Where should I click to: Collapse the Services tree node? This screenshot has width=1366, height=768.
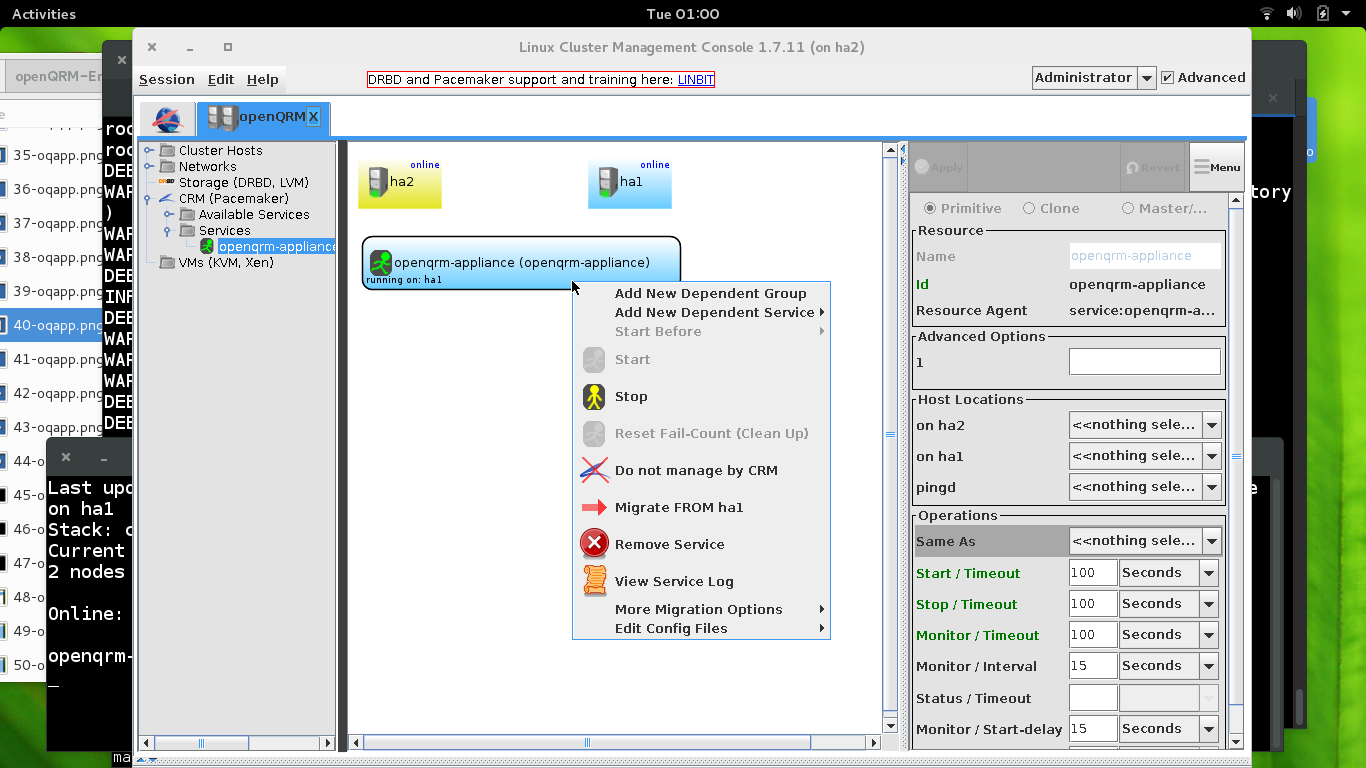(169, 231)
